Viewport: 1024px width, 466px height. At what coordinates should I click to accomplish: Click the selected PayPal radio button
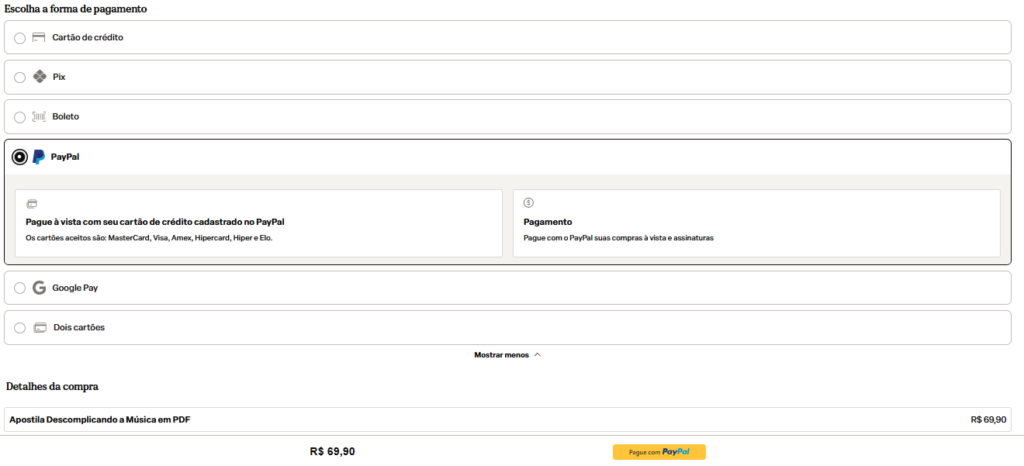[20, 157]
